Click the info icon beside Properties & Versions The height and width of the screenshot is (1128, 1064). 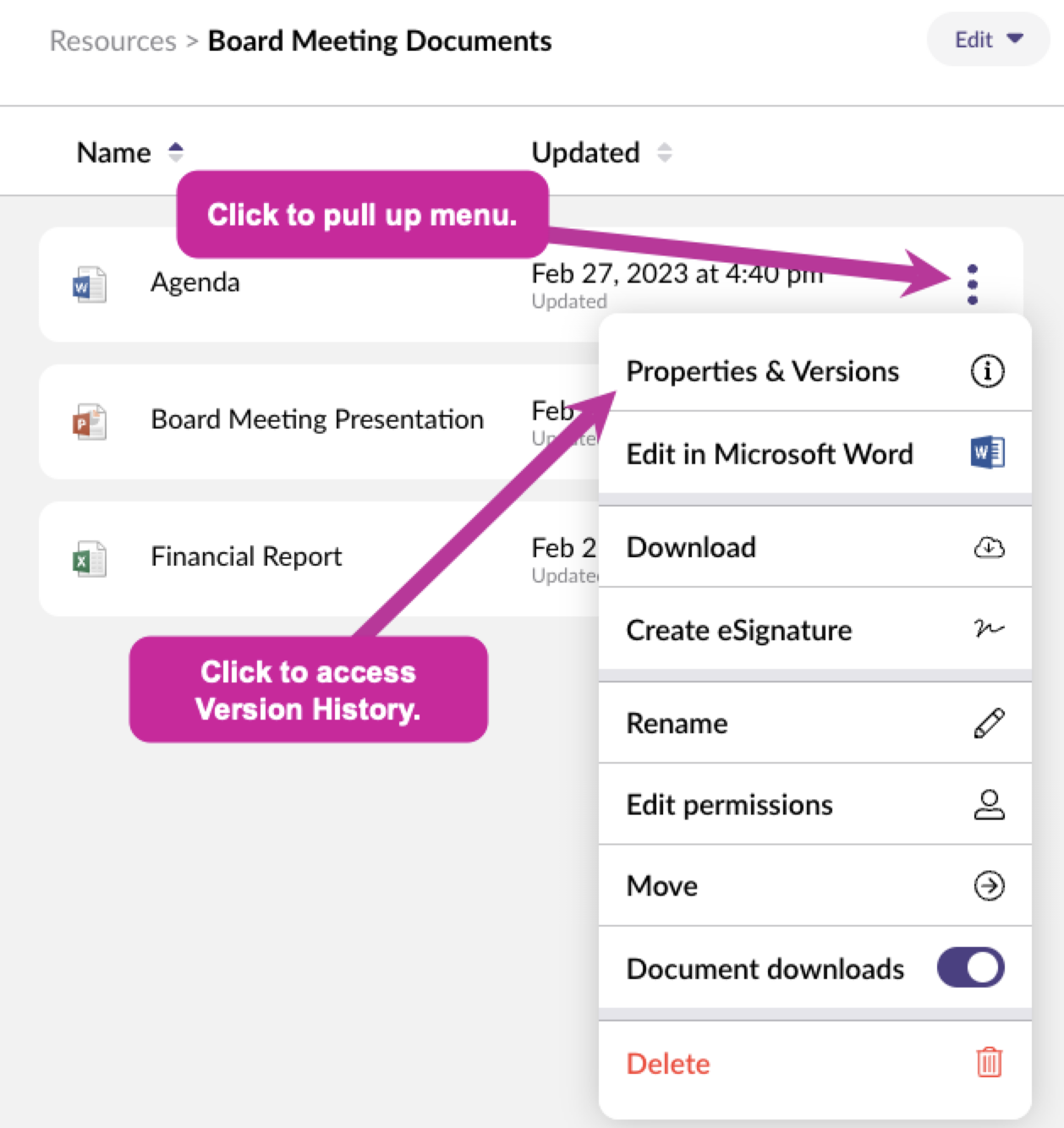click(987, 371)
